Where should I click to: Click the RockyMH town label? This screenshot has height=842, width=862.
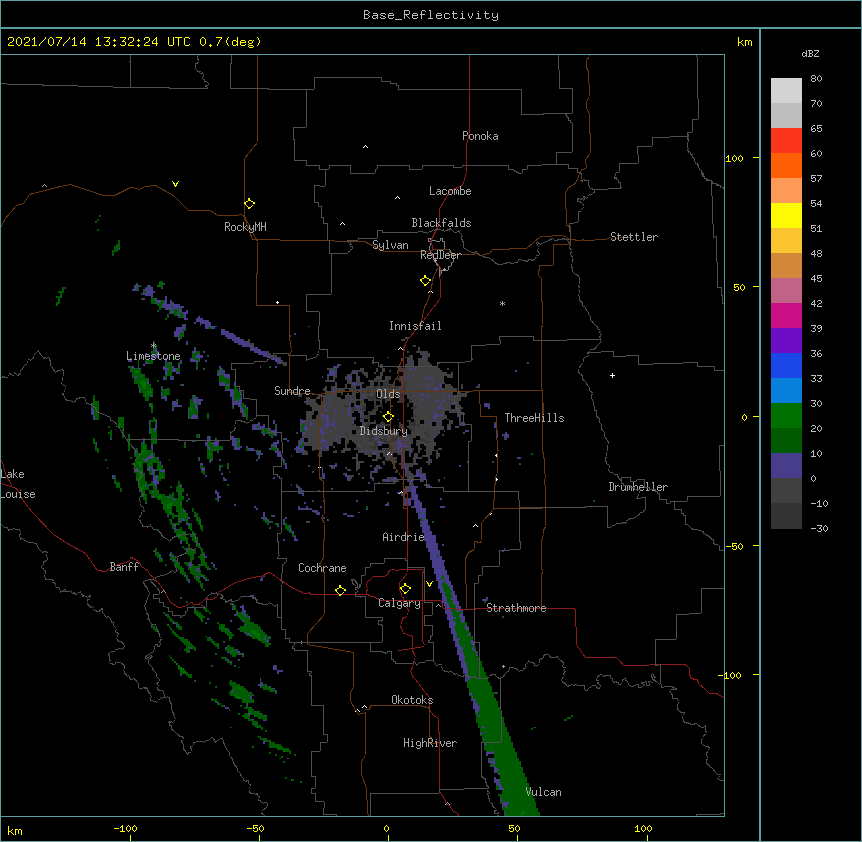point(245,226)
